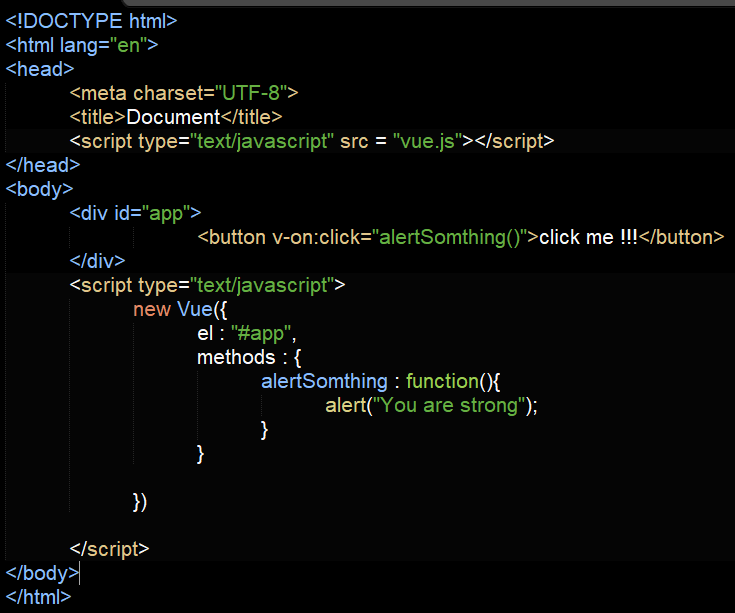Click the methods property name
Screen dimensions: 735x613
pyautogui.click(x=236, y=358)
